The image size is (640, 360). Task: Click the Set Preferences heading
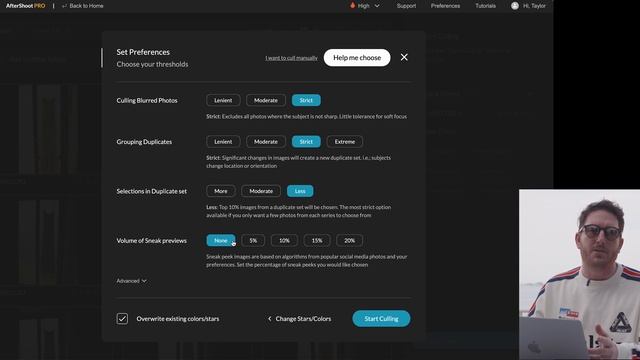pyautogui.click(x=143, y=52)
